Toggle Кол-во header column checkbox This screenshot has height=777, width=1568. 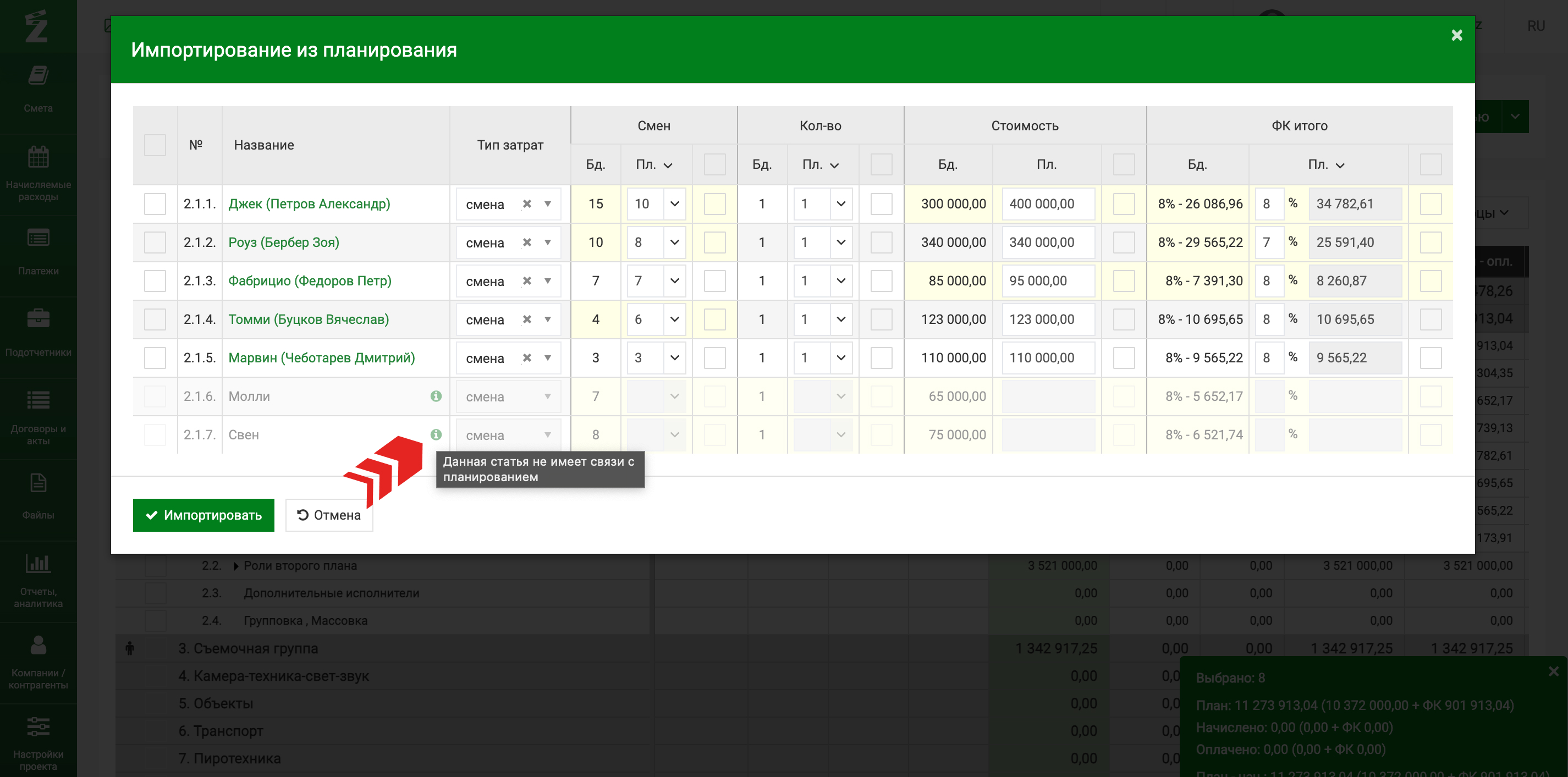coord(881,164)
